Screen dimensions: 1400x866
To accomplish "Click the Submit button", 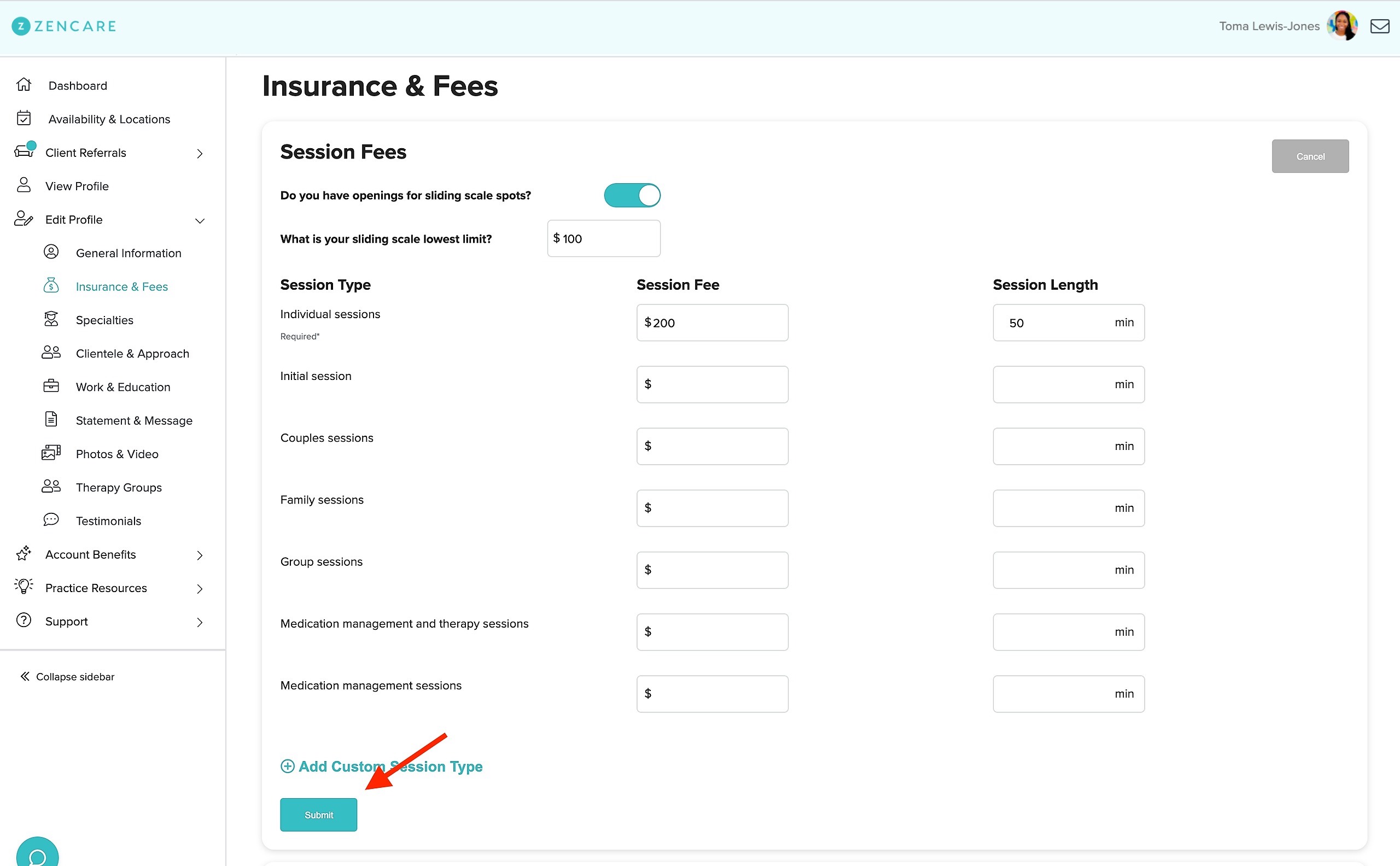I will click(318, 815).
